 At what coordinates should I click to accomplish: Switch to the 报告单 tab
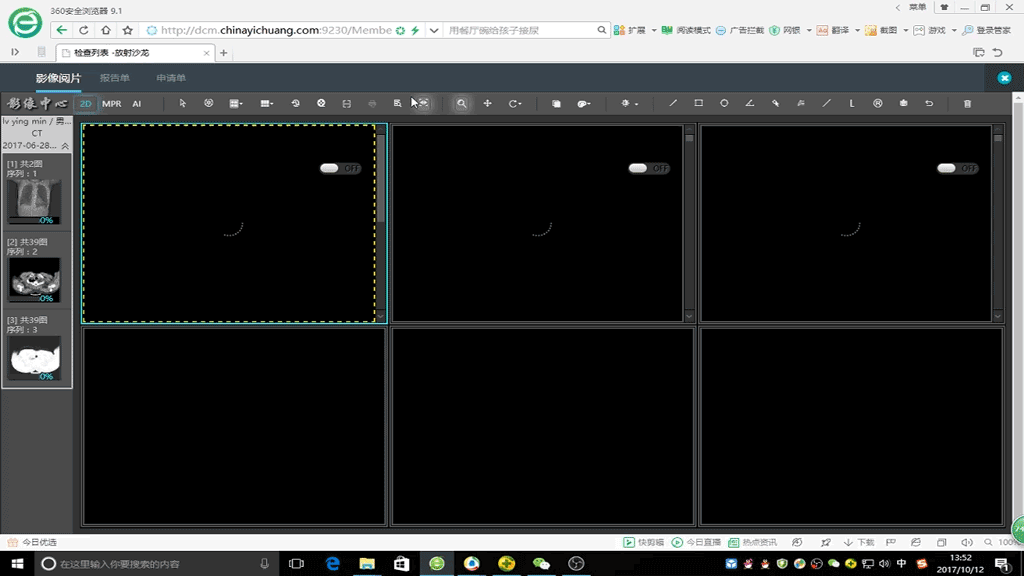[x=115, y=78]
